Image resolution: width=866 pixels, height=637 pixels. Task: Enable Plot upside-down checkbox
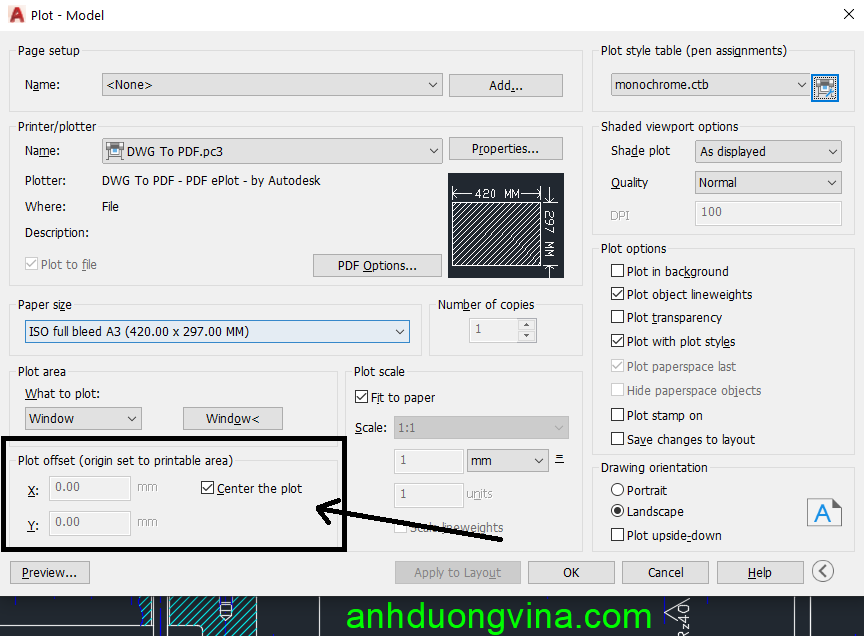coord(617,536)
